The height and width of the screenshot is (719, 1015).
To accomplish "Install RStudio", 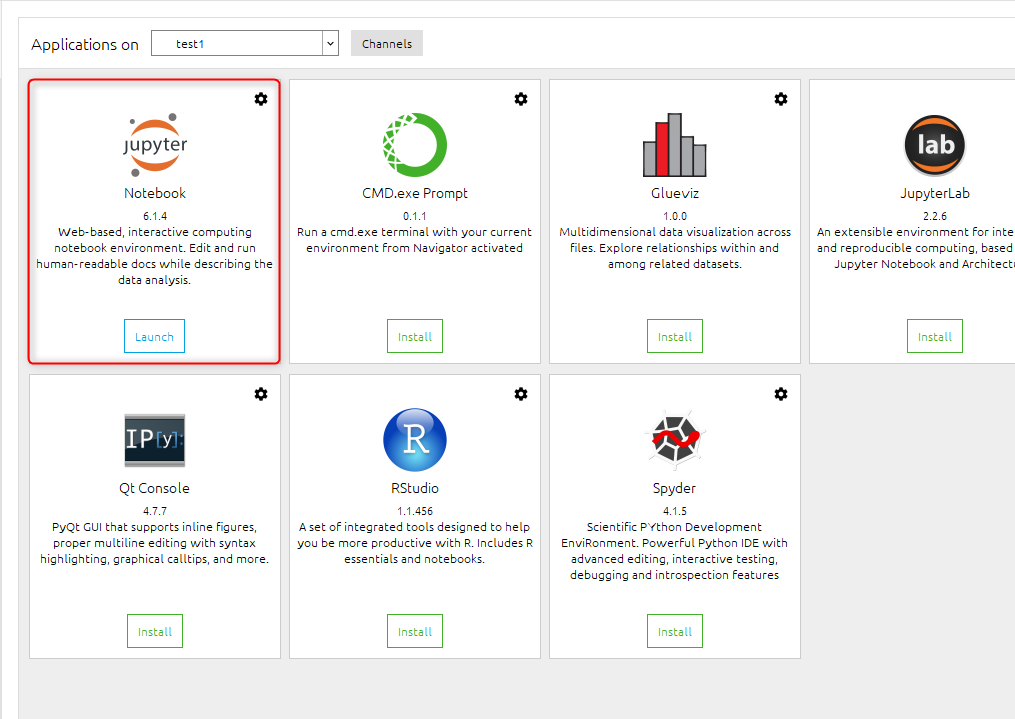I will 415,631.
